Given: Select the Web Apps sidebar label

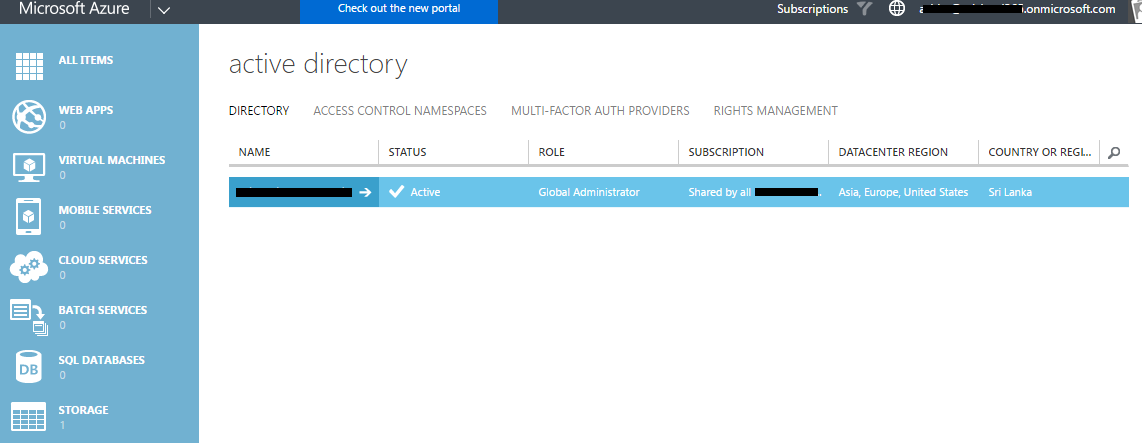Looking at the screenshot, I should 86,110.
